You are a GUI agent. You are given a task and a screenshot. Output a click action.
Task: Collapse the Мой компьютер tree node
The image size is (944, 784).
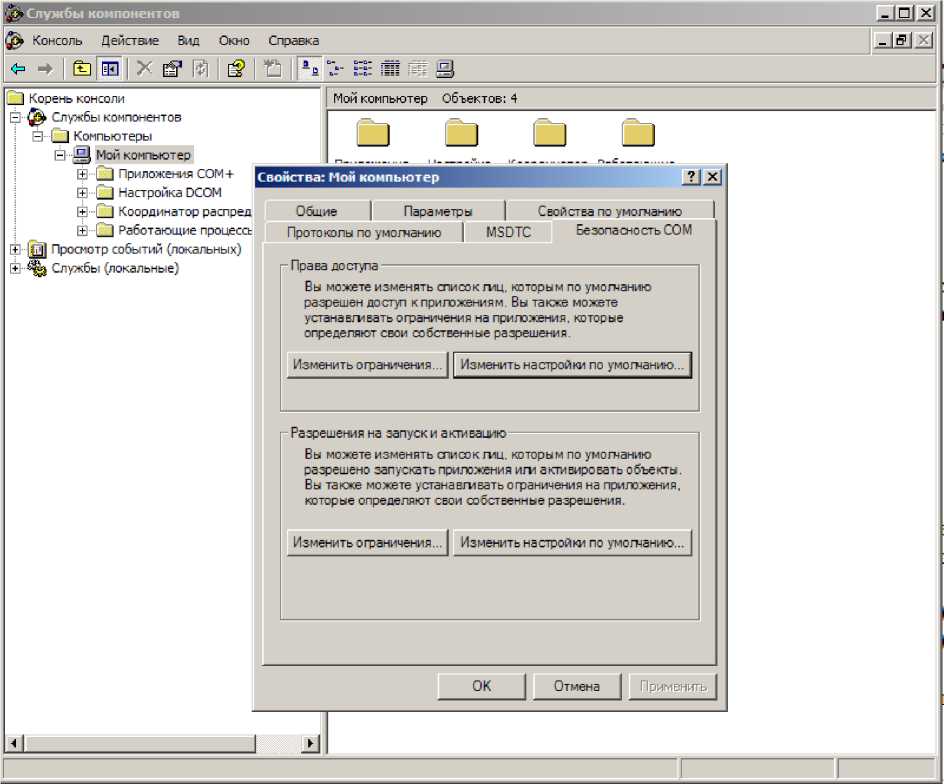pyautogui.click(x=60, y=155)
